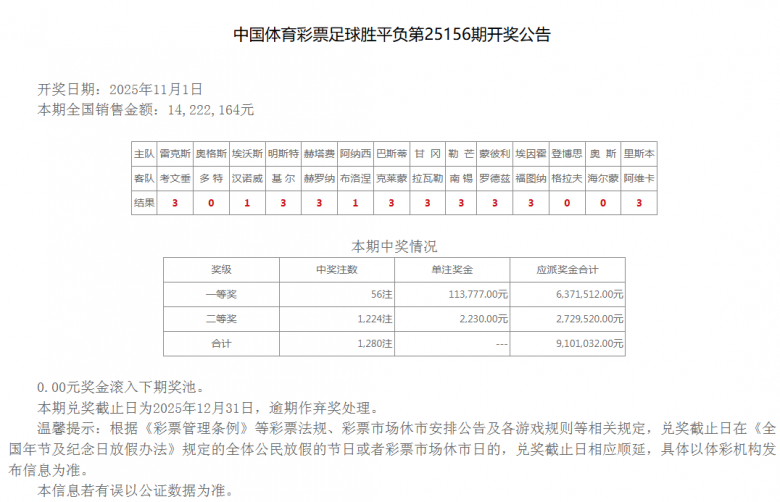Click the 应派奖金合计 column header
Viewport: 780px width, 502px height.
tap(568, 270)
